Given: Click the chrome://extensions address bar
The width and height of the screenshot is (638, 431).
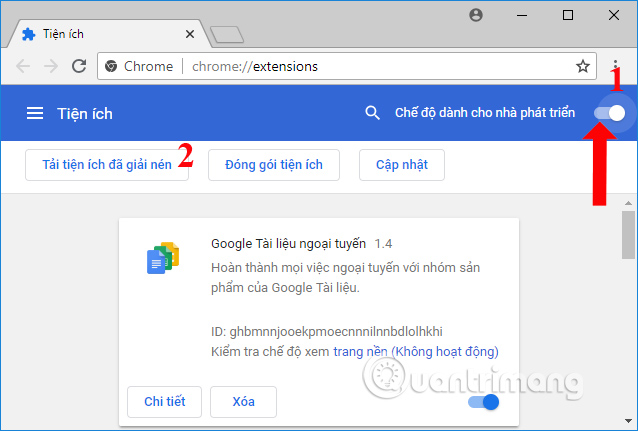Looking at the screenshot, I should point(347,66).
